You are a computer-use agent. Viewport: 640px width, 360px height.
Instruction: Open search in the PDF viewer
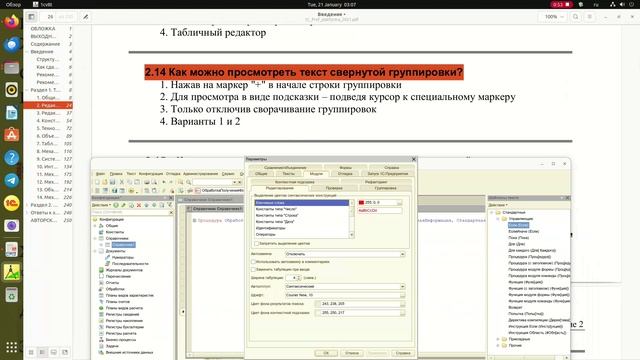576,17
